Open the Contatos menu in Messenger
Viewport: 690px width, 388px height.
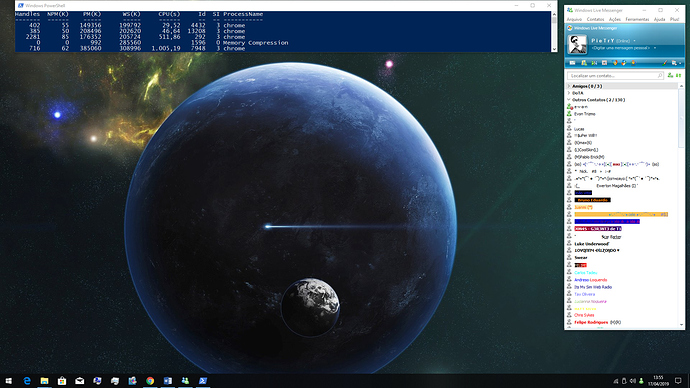595,19
